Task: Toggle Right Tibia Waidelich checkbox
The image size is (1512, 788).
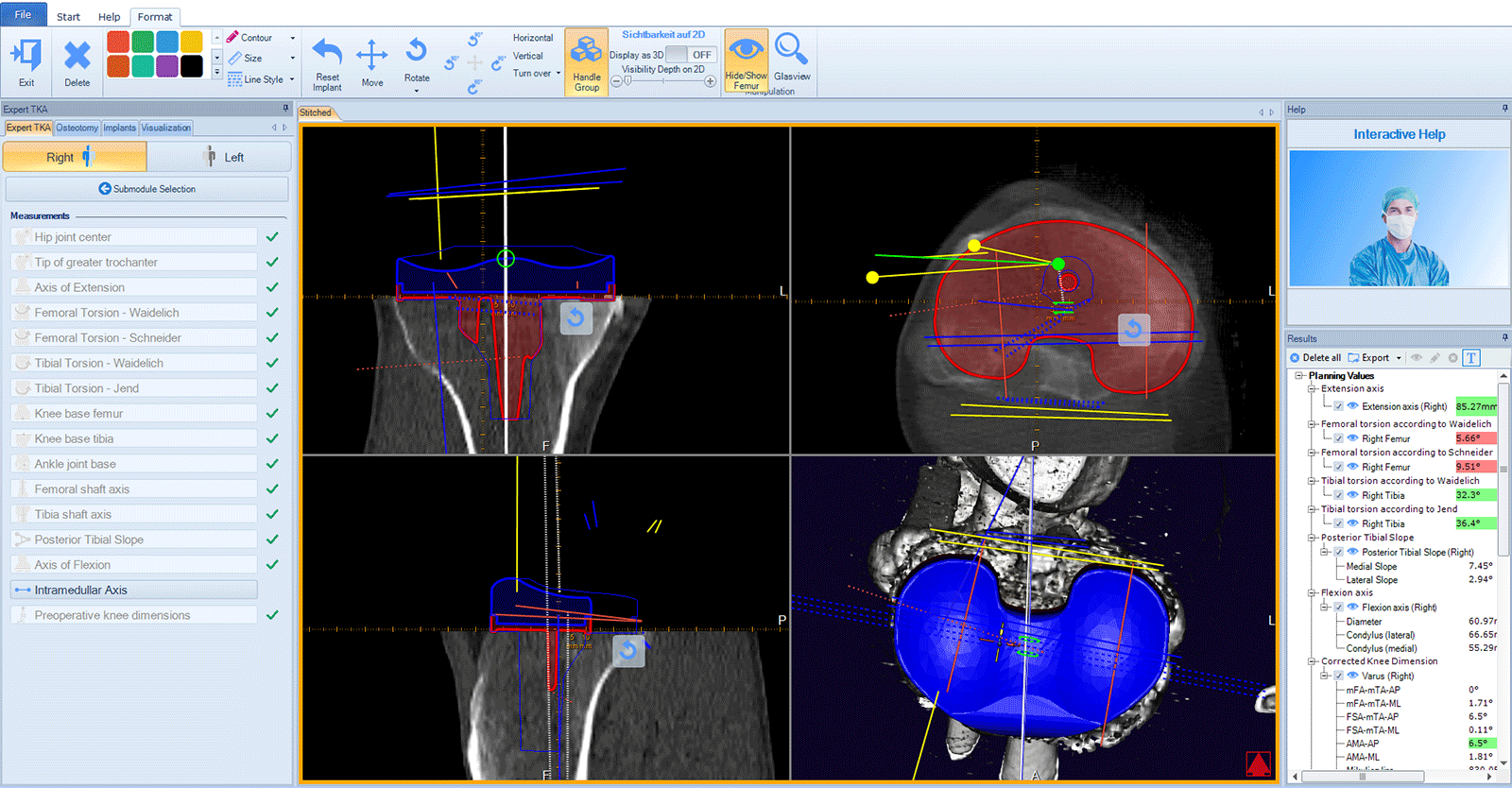Action: coord(1338,495)
